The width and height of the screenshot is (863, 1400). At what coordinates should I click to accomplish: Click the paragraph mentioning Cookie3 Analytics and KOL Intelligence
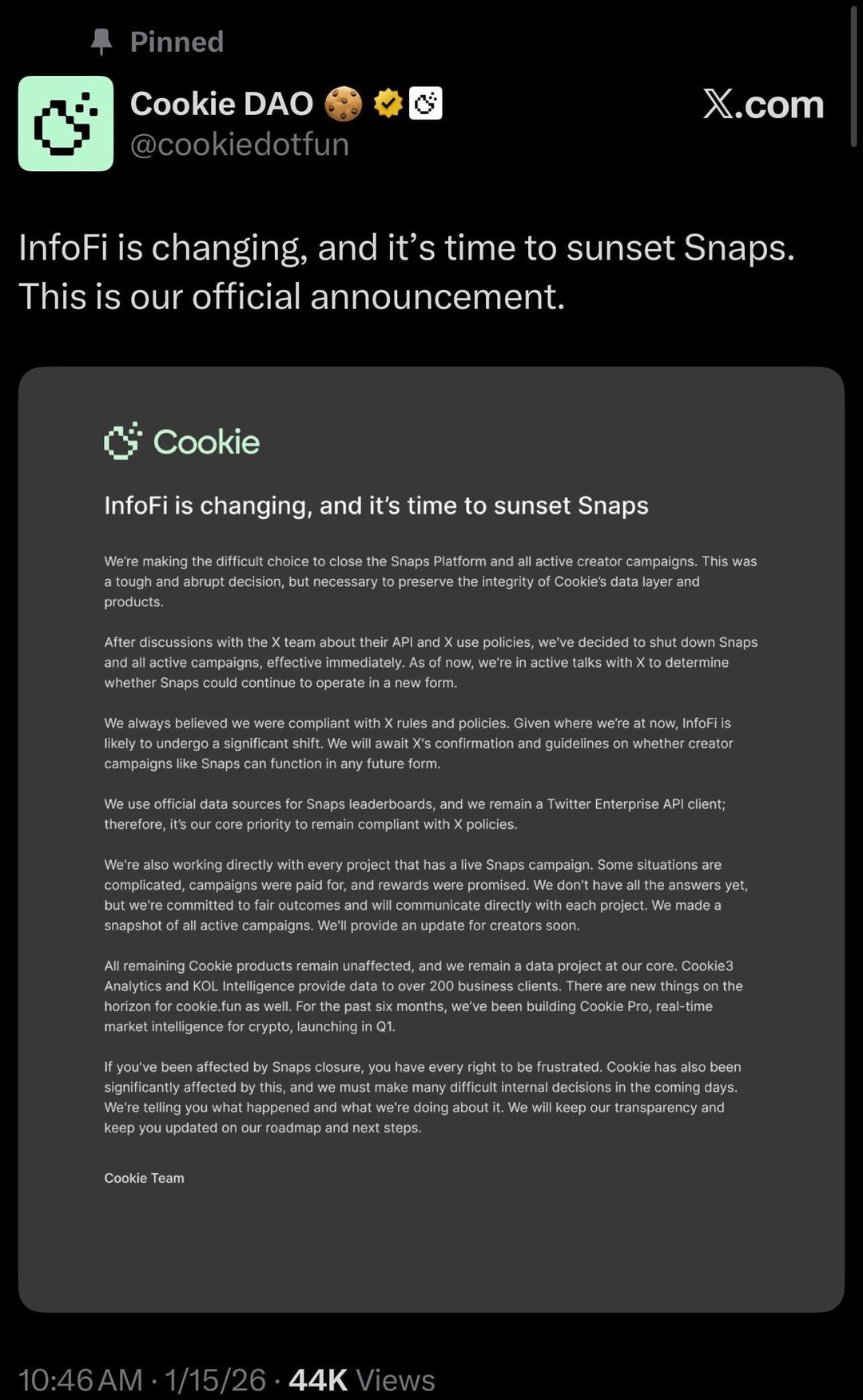pos(424,996)
